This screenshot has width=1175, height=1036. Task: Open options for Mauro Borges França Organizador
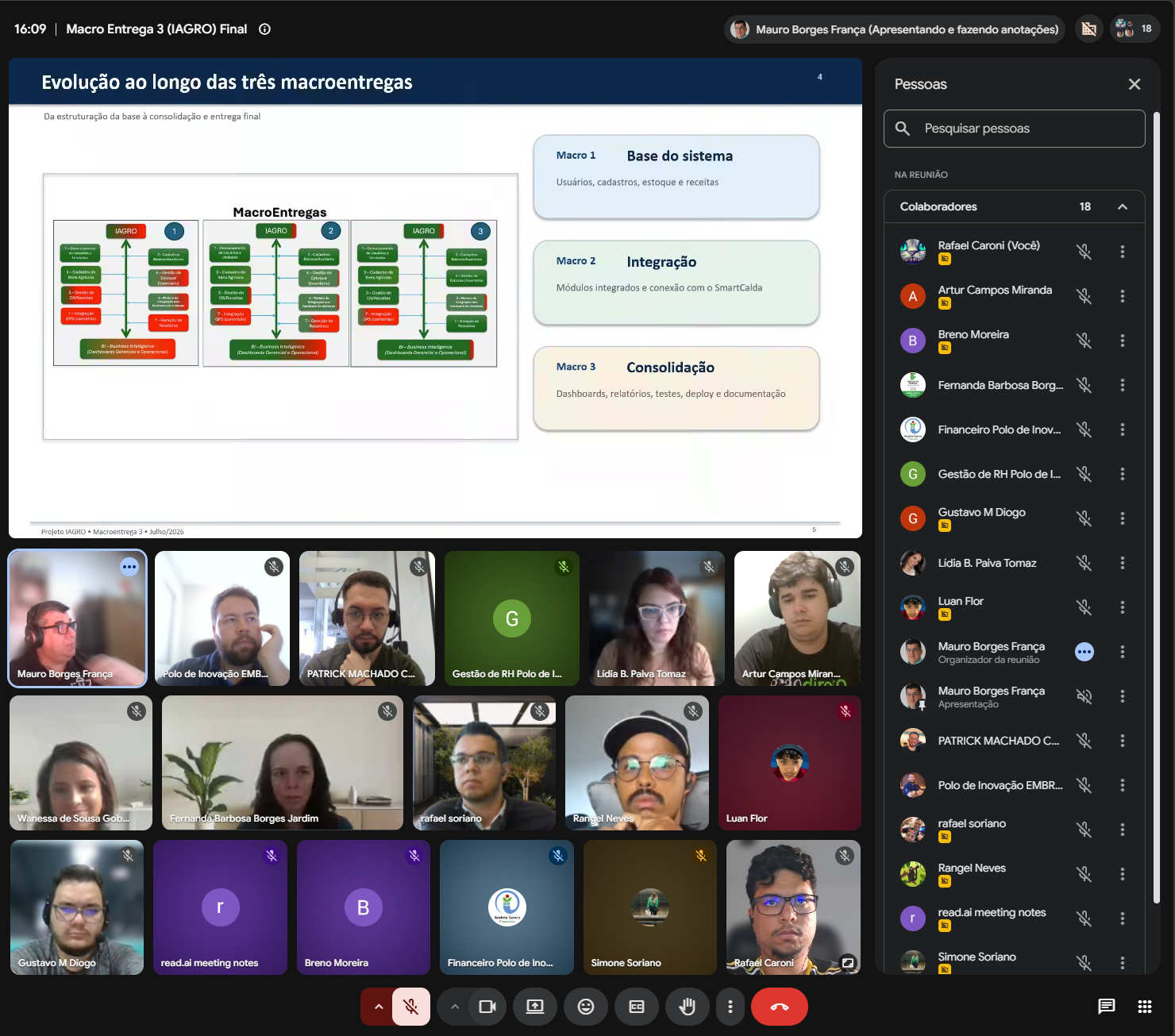[1123, 652]
